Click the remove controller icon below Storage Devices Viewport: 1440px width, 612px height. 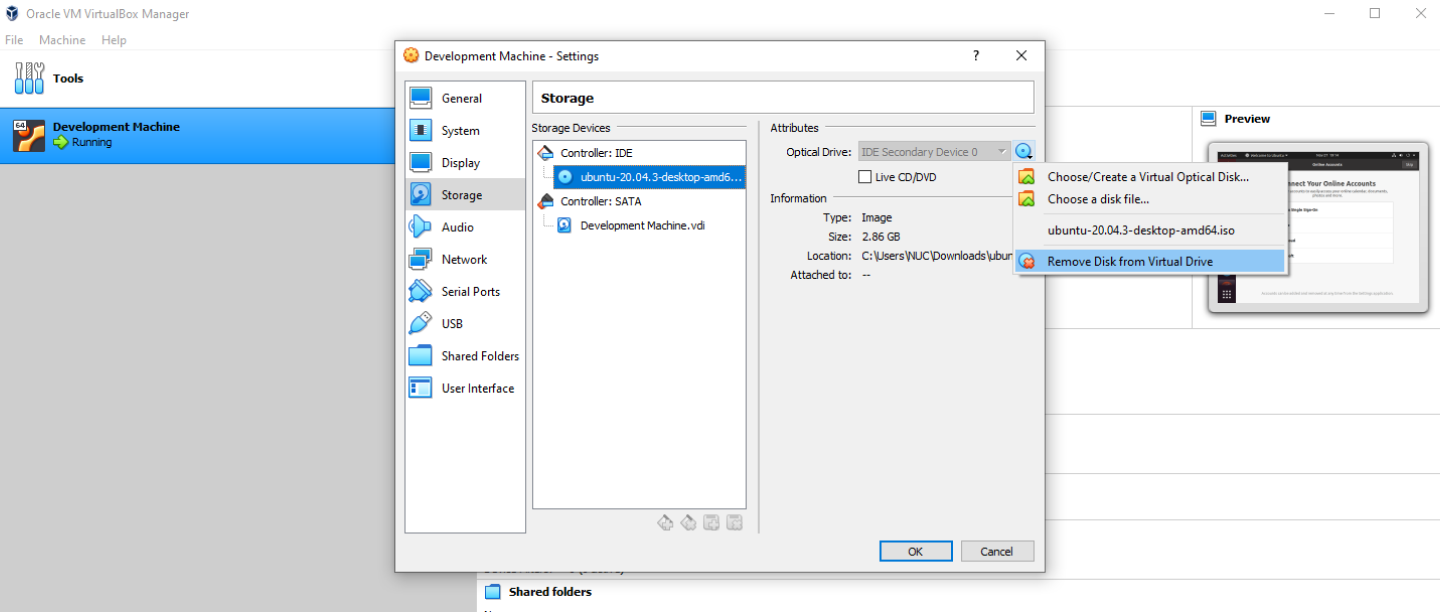(688, 522)
